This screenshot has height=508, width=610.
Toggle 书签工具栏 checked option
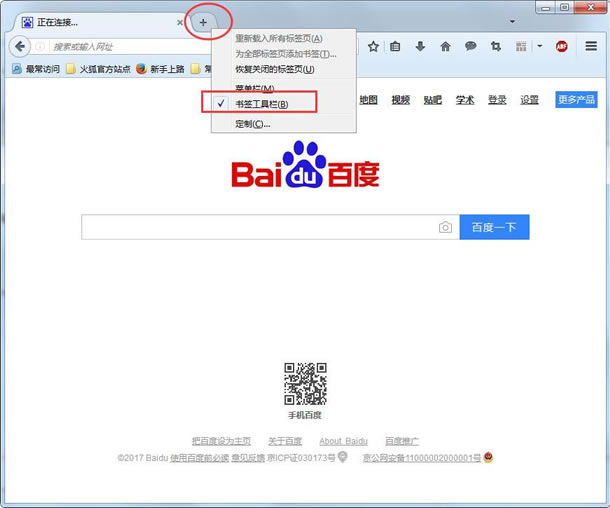pos(284,104)
